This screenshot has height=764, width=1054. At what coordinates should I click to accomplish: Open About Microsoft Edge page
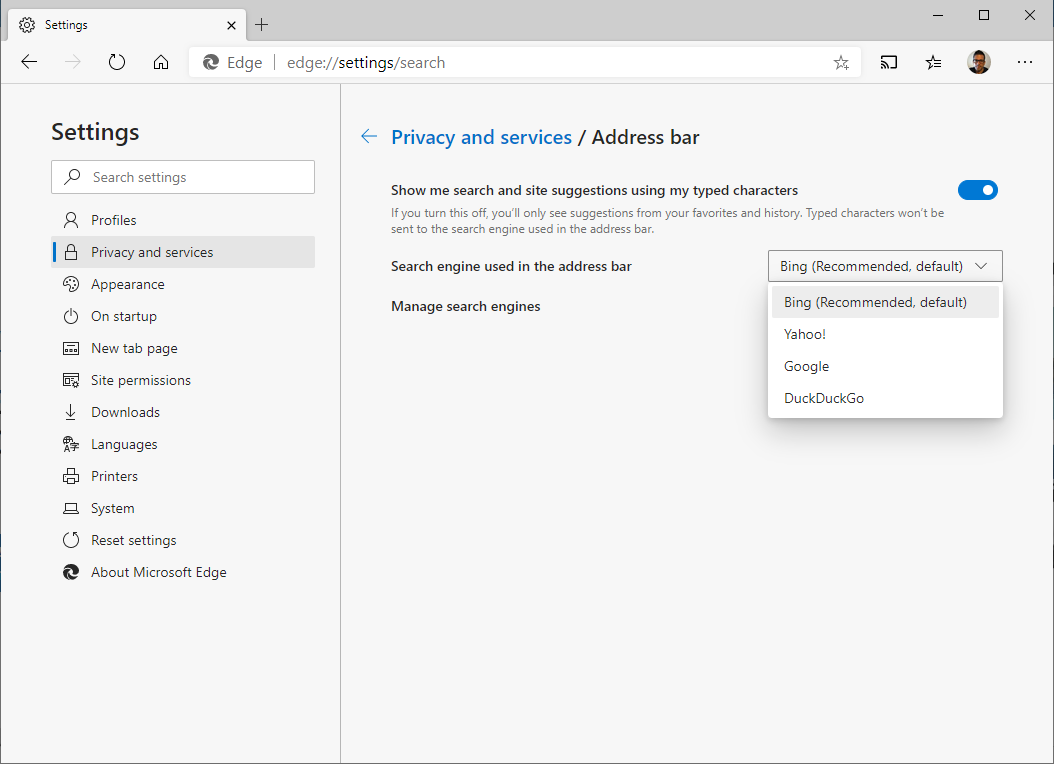point(183,572)
